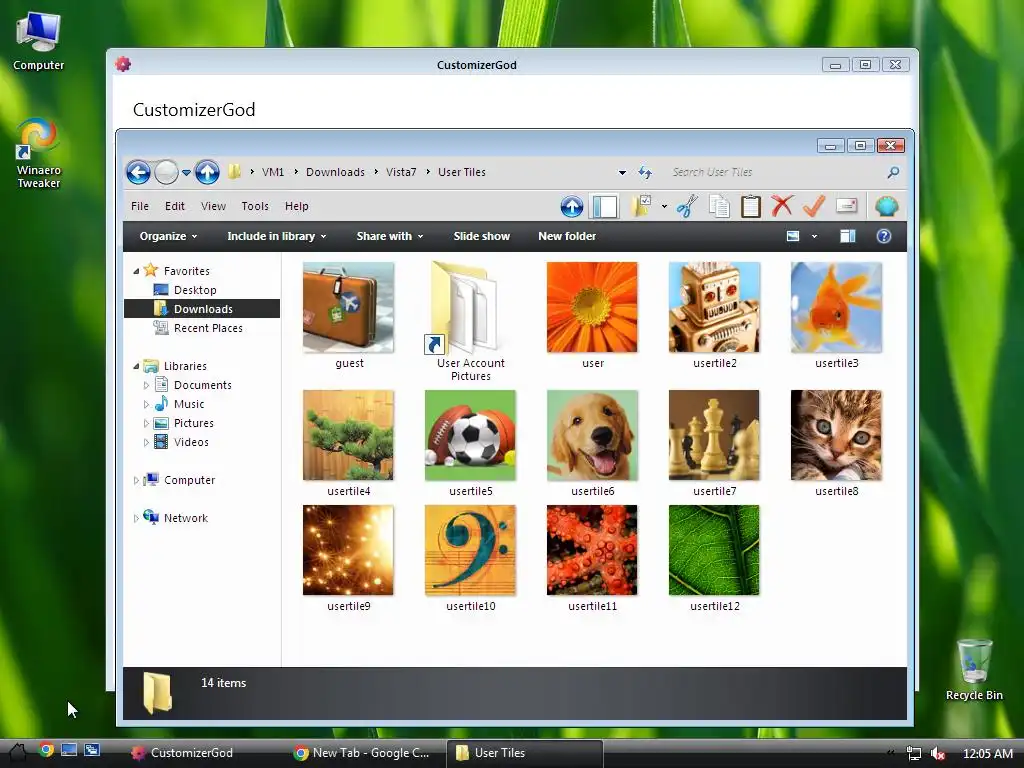Select the usertile5 sports balls image

(470, 436)
